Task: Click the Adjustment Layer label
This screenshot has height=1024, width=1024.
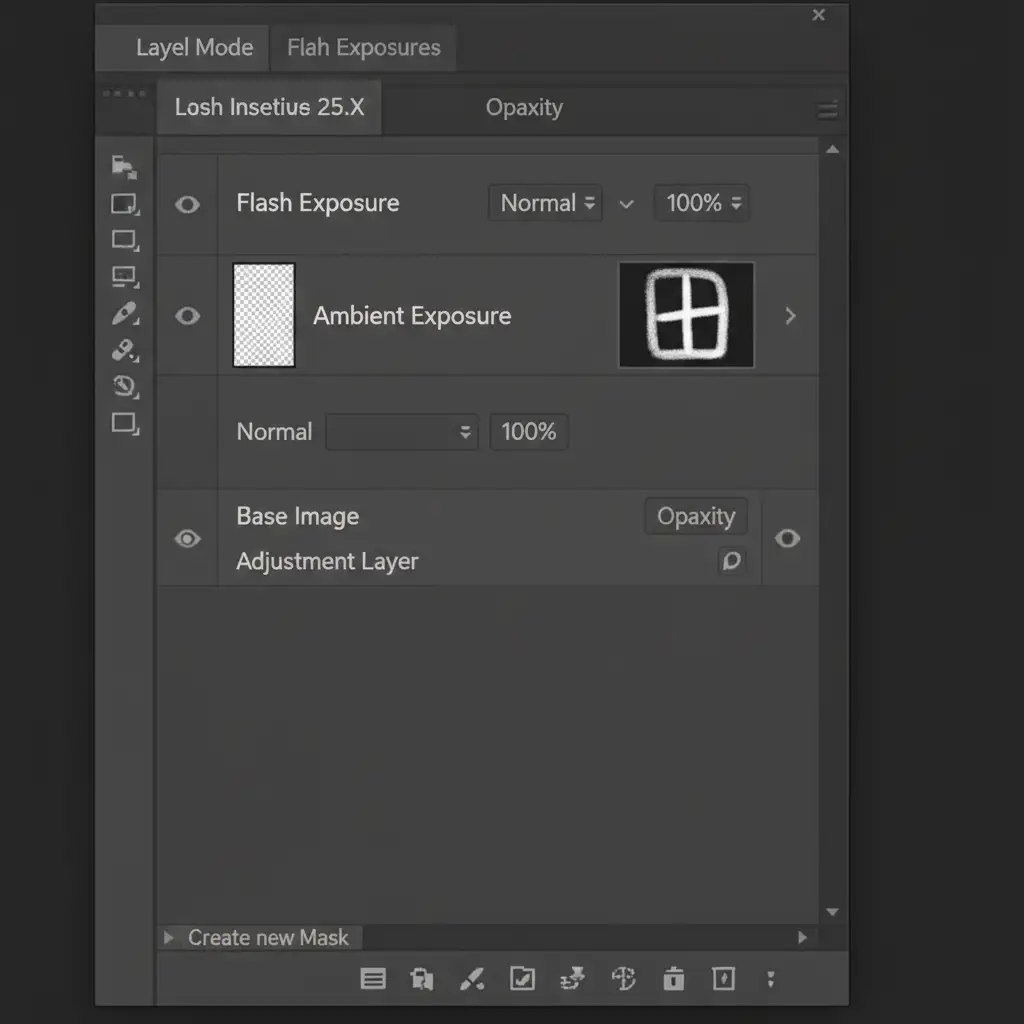Action: point(327,562)
